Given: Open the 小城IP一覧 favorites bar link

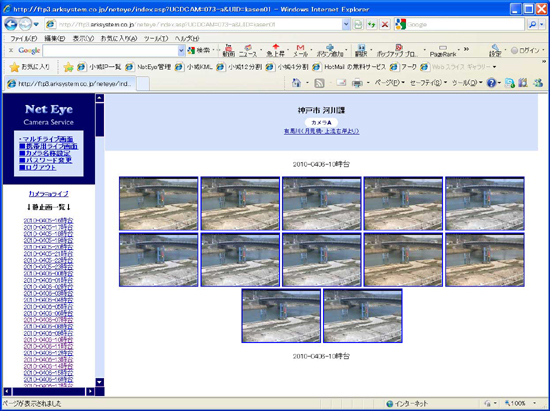Looking at the screenshot, I should pos(99,67).
